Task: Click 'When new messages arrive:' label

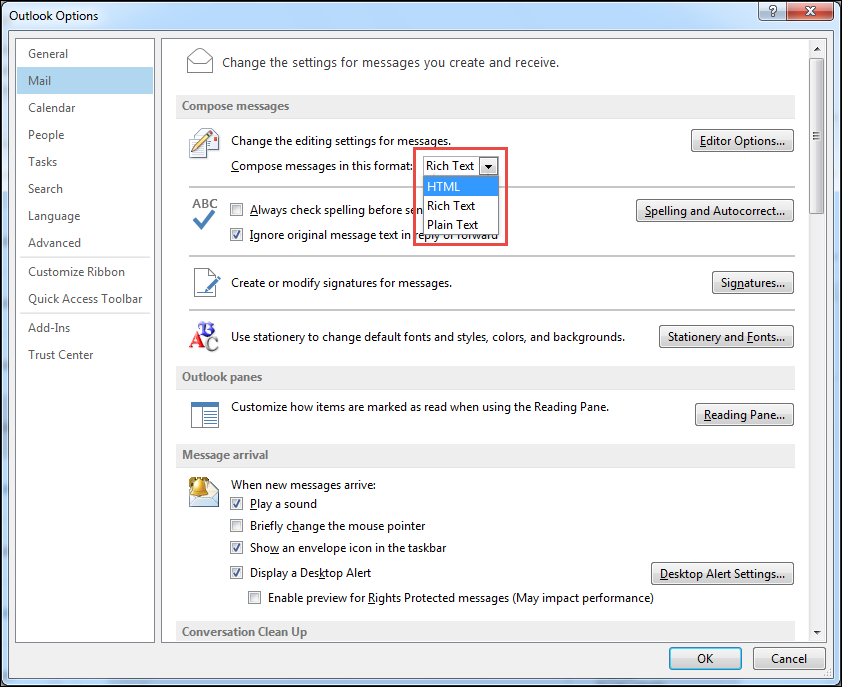Action: (303, 484)
